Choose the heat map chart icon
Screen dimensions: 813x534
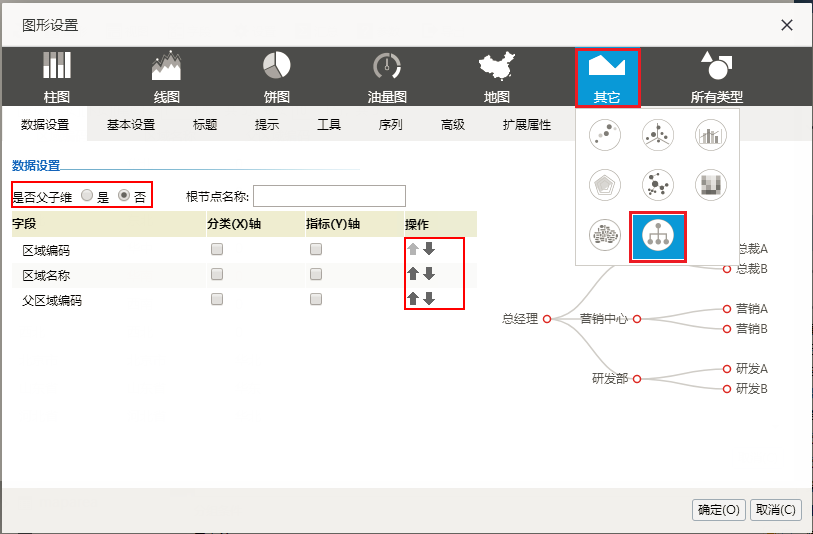click(x=710, y=185)
